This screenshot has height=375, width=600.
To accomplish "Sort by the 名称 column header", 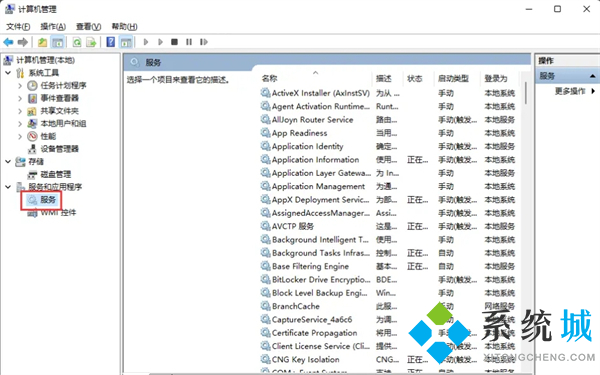I will click(x=315, y=78).
